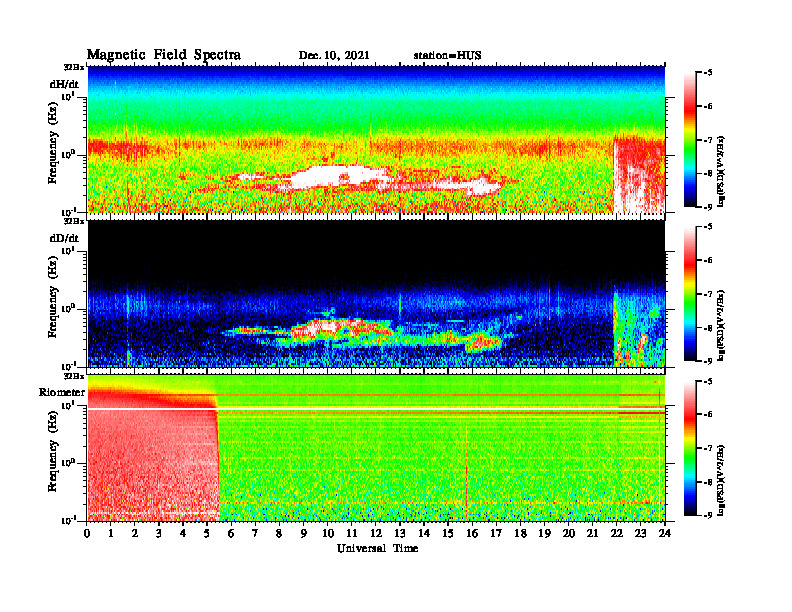Click hour 1 on Universal Time axis
Image resolution: width=792 pixels, height=612 pixels.
click(111, 533)
